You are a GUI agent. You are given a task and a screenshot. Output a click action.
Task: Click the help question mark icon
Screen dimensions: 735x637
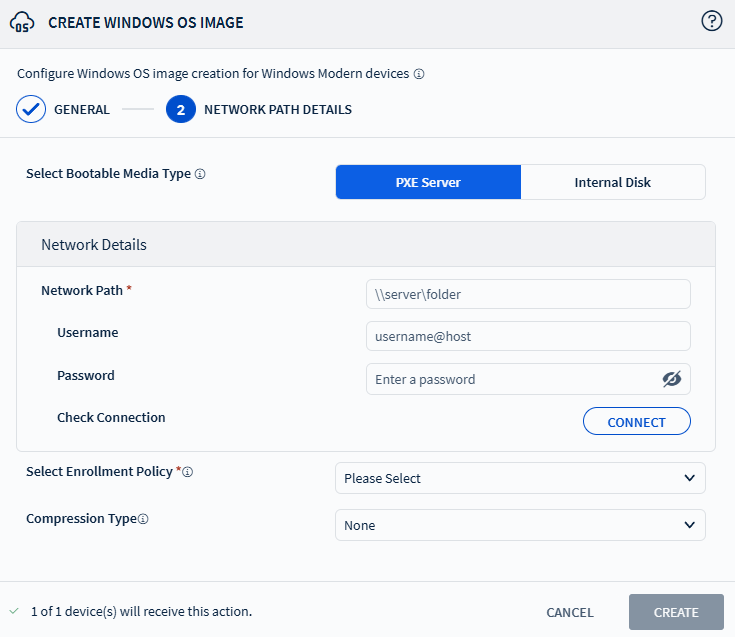click(x=712, y=21)
